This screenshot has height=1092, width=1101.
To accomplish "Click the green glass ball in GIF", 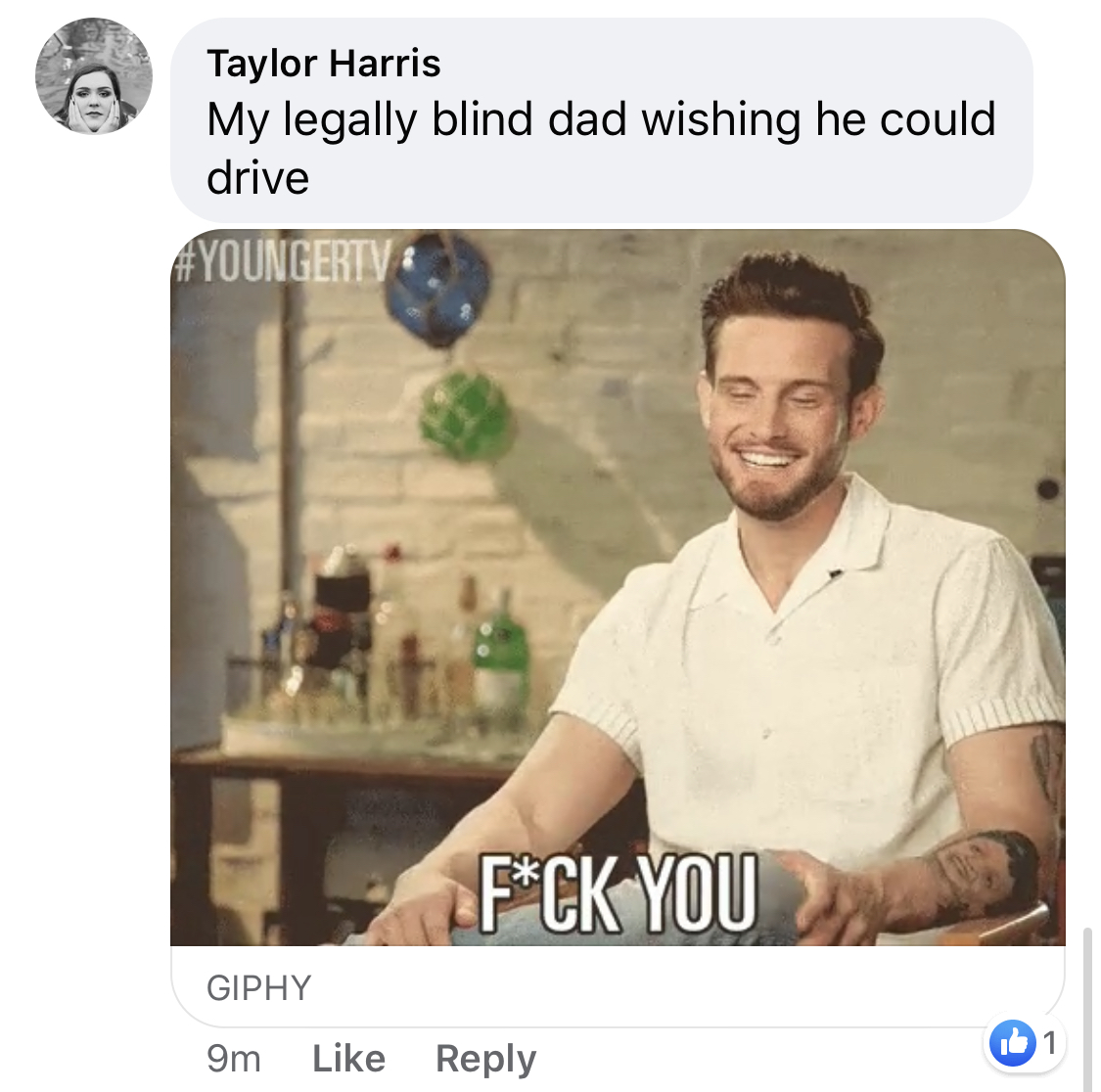I will pos(464,413).
